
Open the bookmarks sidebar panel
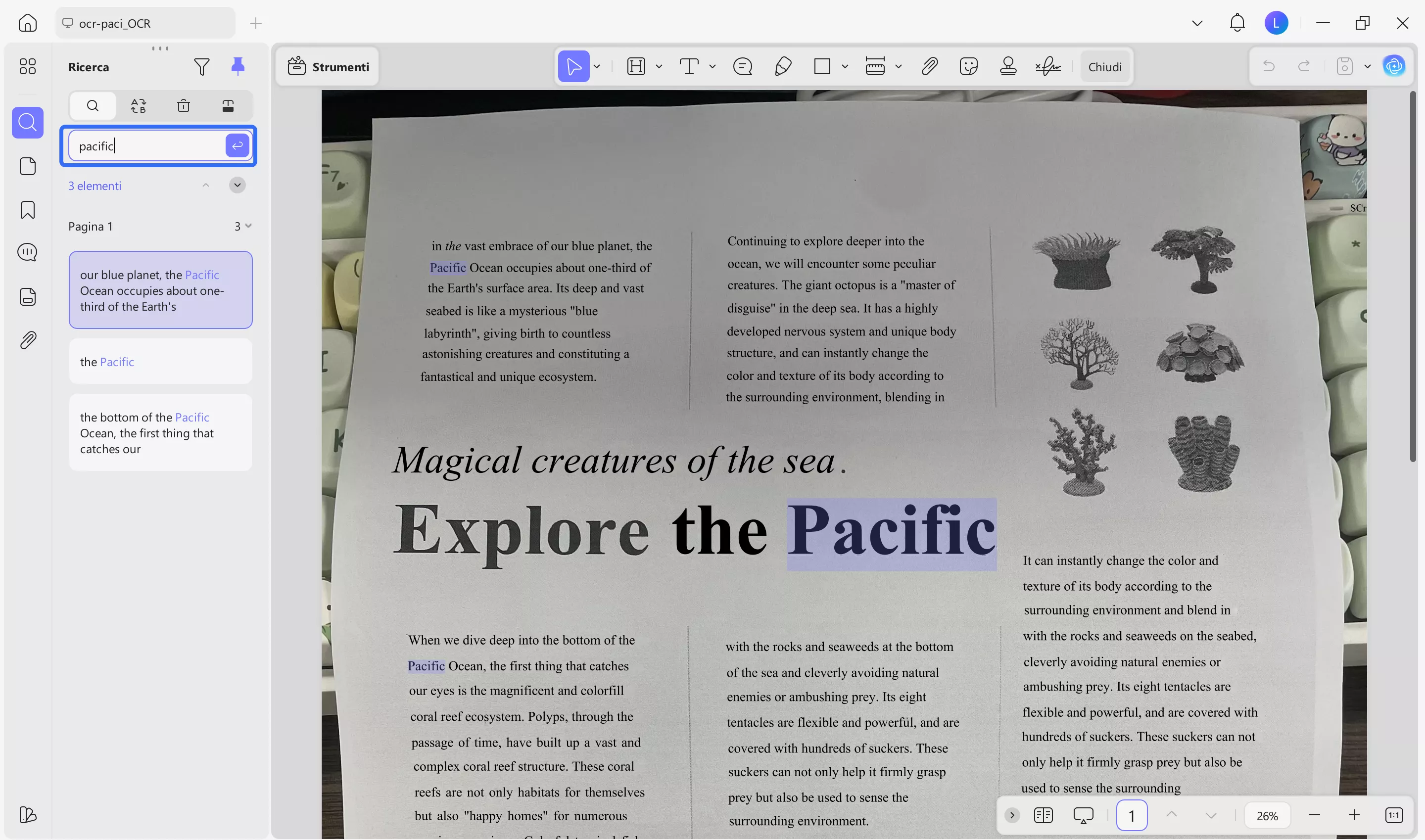tap(27, 210)
